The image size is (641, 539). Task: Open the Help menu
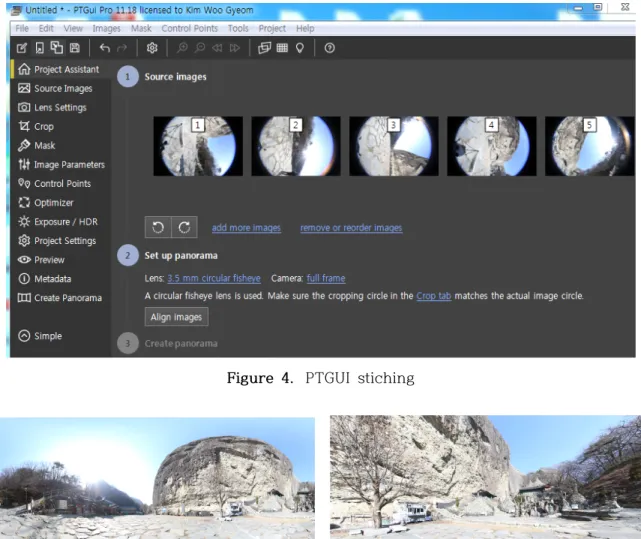[305, 28]
